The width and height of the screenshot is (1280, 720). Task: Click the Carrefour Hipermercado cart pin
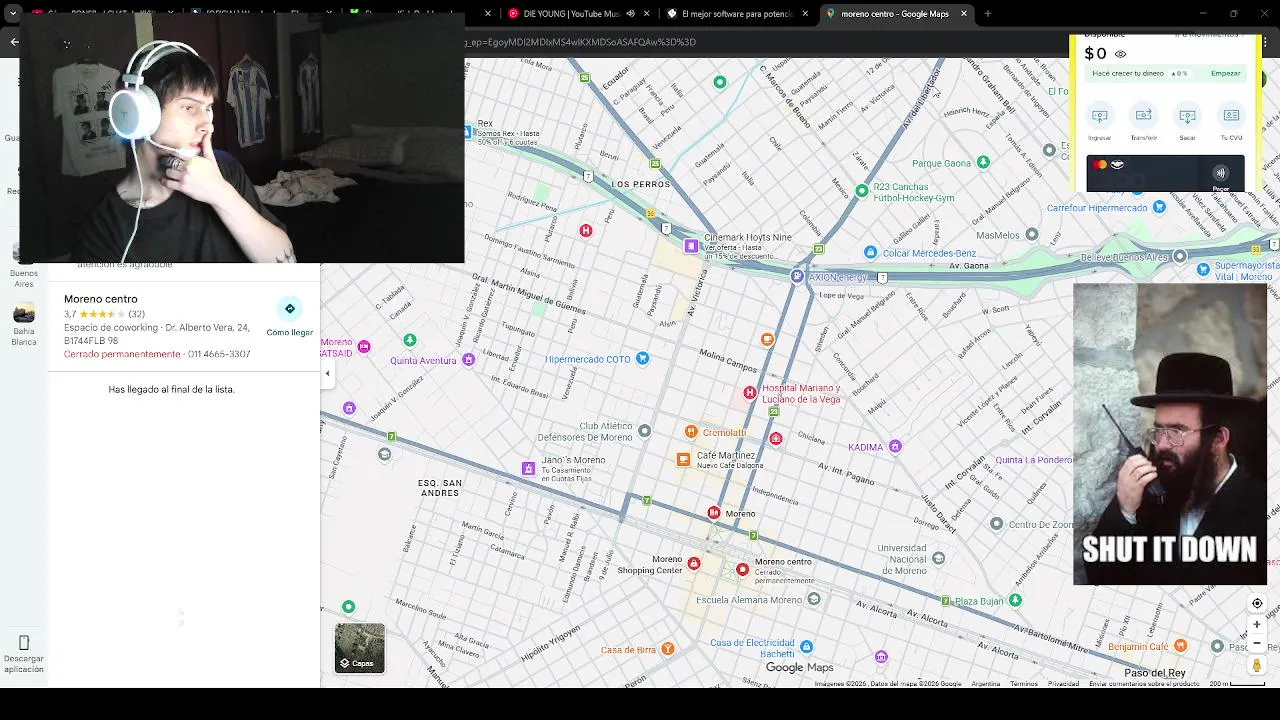1159,207
